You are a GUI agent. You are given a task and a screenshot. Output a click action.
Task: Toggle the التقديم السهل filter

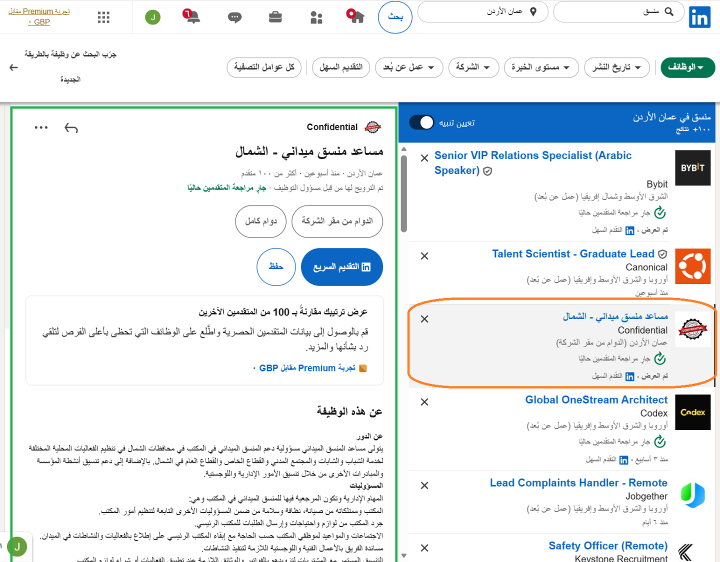(341, 67)
